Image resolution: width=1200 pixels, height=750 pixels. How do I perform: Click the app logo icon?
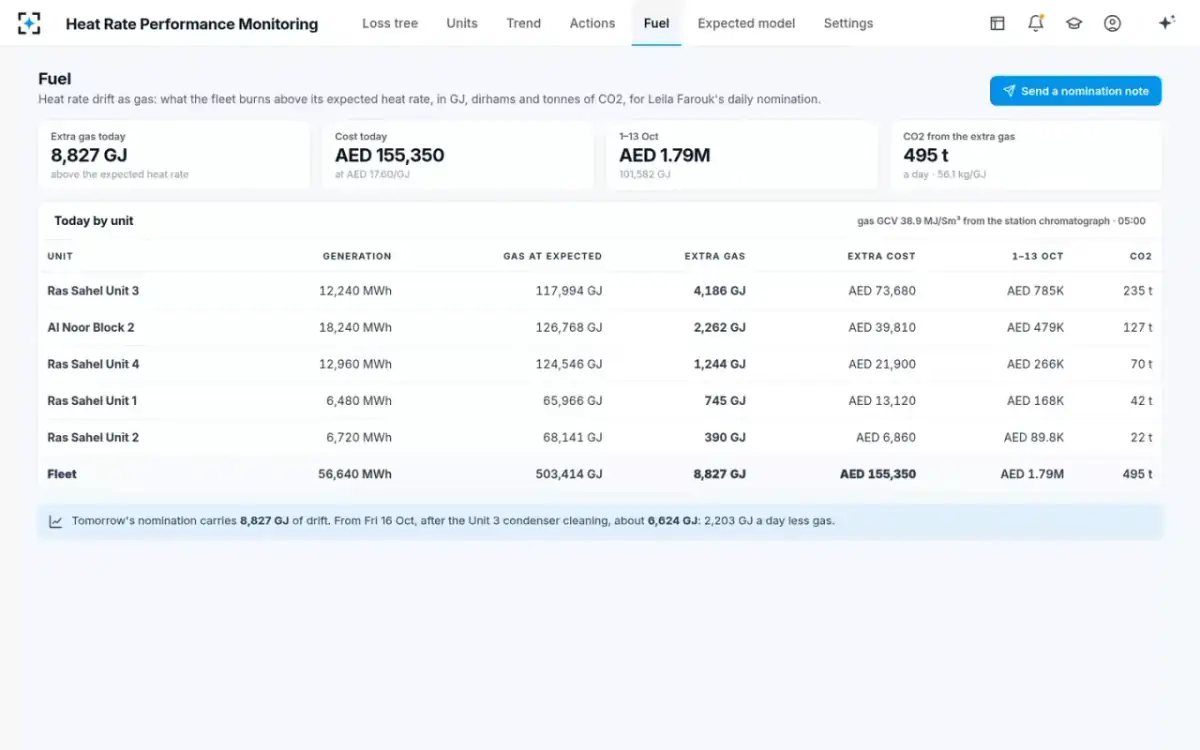pyautogui.click(x=29, y=23)
